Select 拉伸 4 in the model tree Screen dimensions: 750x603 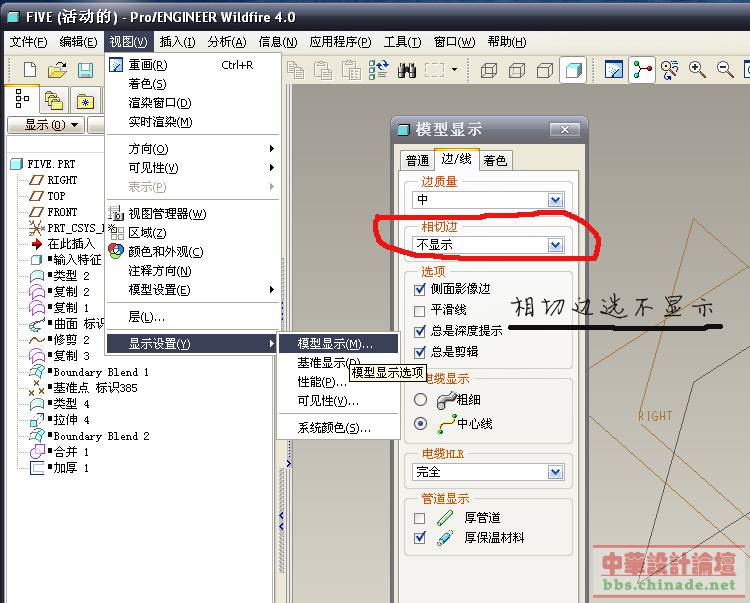[x=71, y=420]
